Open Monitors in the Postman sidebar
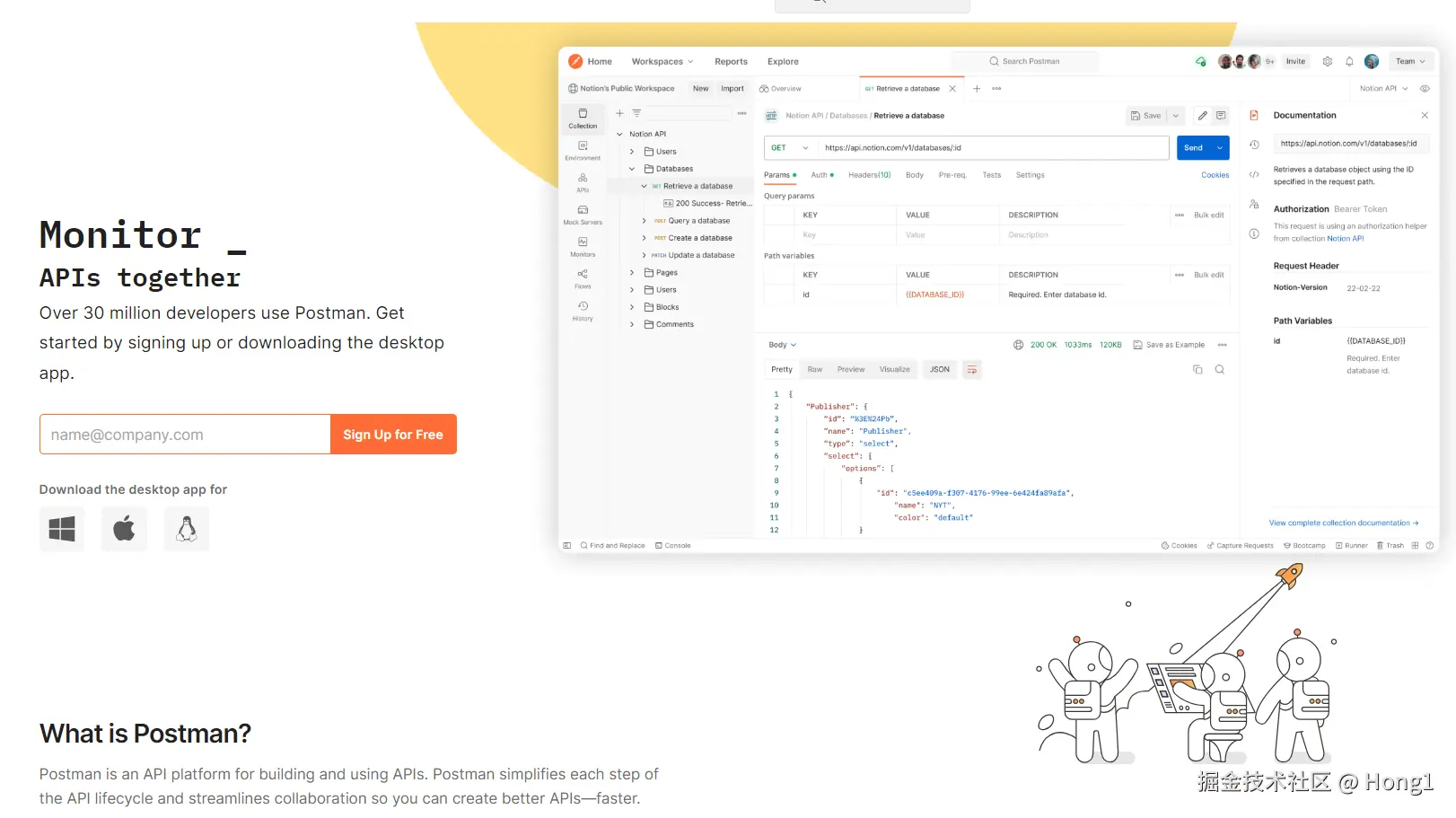The image size is (1456, 818). tap(583, 247)
